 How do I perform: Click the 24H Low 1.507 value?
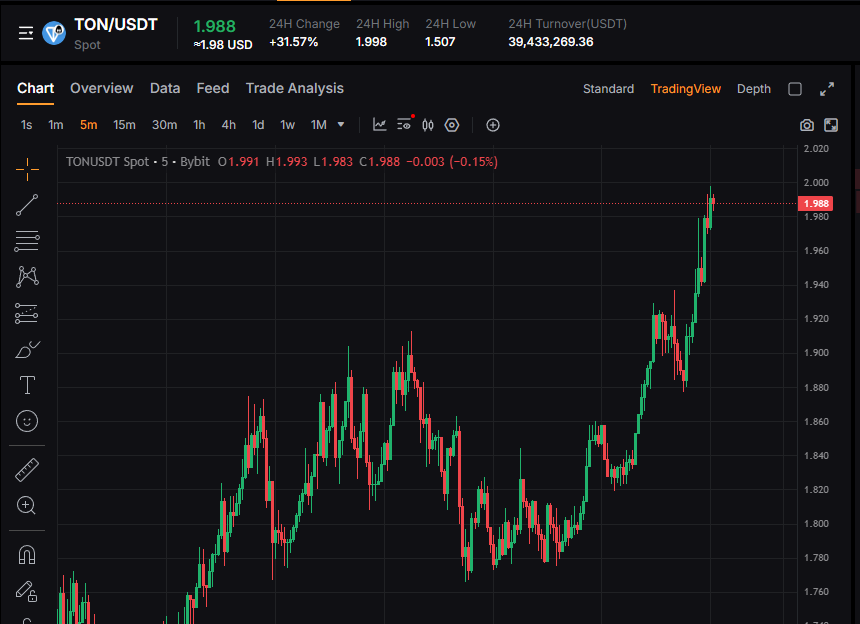[440, 42]
